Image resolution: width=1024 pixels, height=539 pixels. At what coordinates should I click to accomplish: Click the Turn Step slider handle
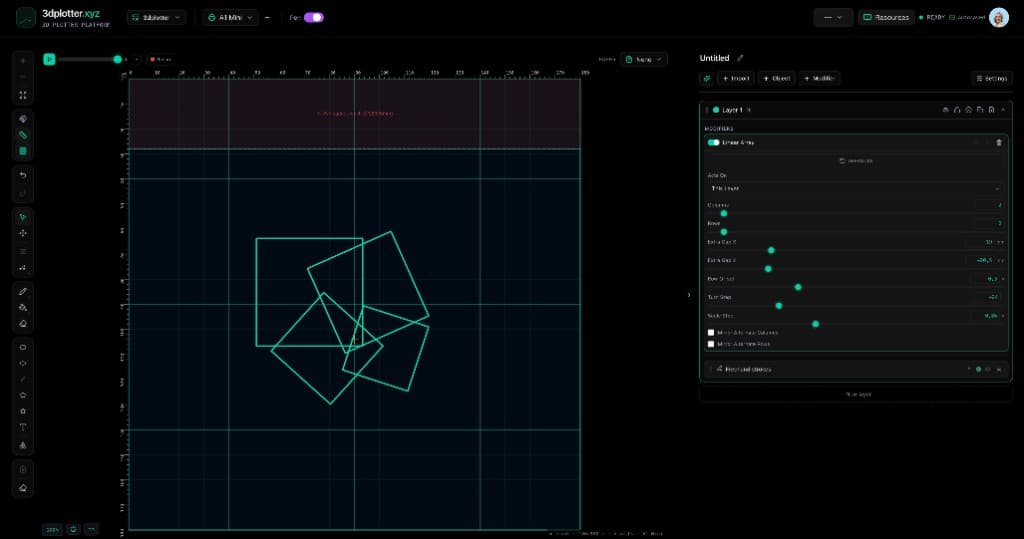tap(779, 306)
